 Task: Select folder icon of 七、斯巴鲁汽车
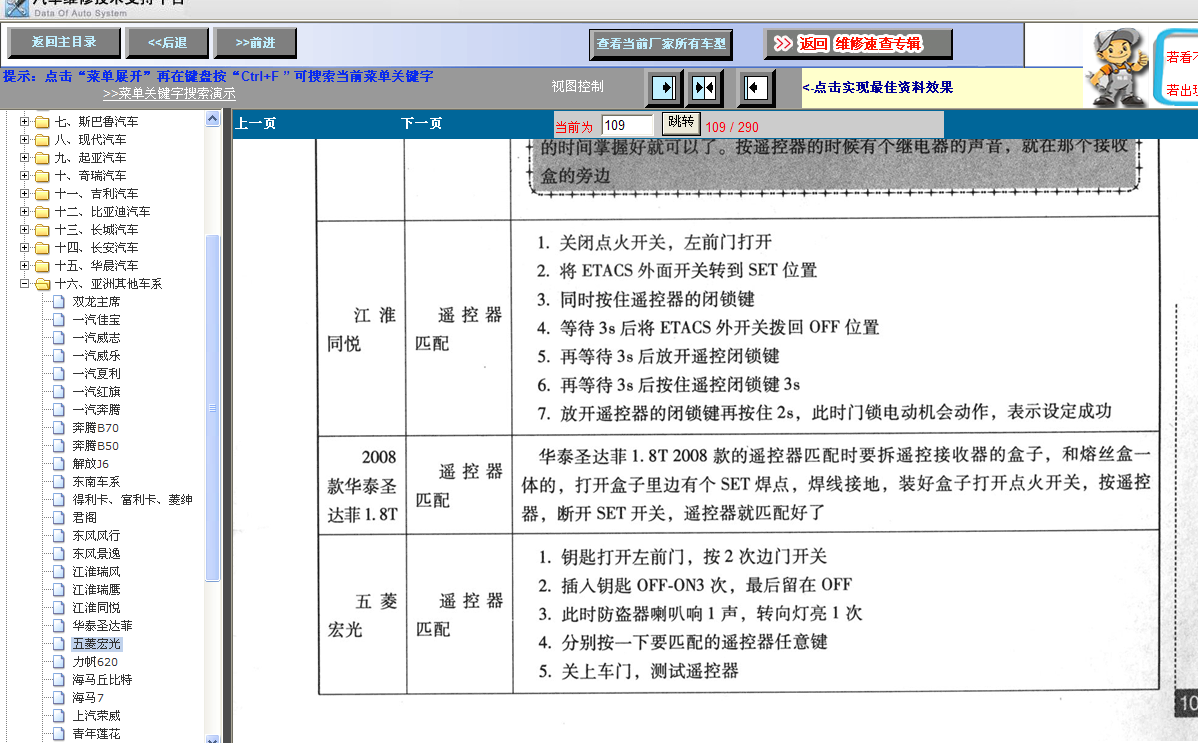click(42, 122)
